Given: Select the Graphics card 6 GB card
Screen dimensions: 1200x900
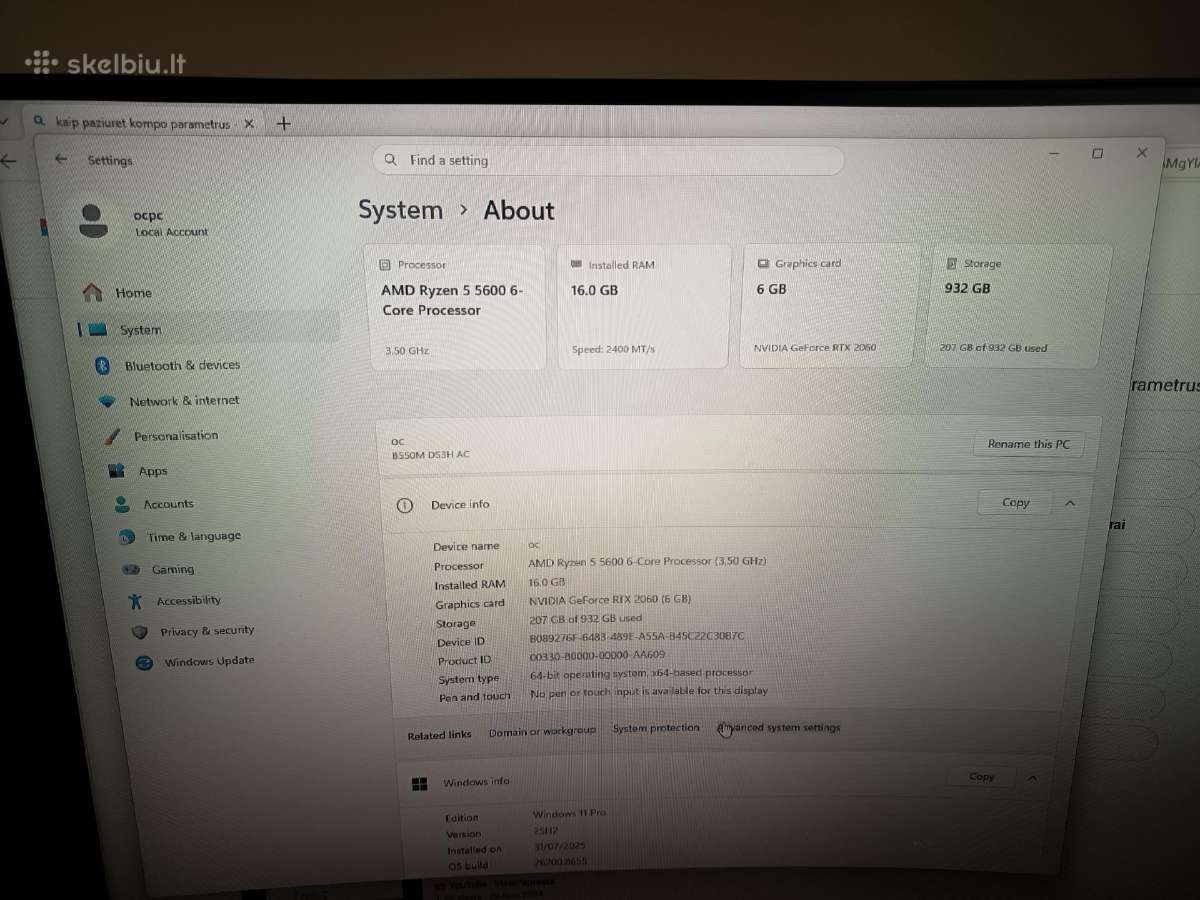Looking at the screenshot, I should pyautogui.click(x=829, y=305).
